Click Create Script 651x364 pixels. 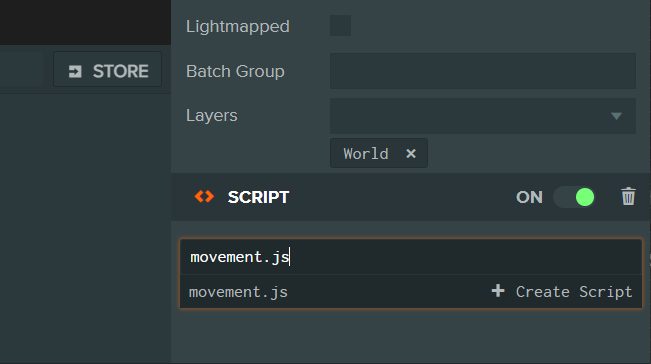coord(574,292)
